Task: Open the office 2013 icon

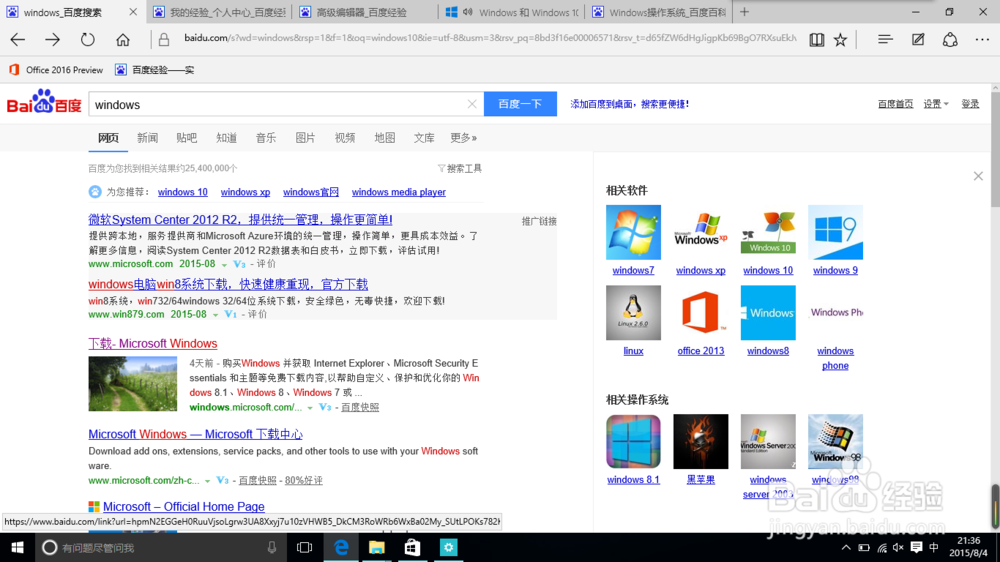Action: pyautogui.click(x=700, y=313)
